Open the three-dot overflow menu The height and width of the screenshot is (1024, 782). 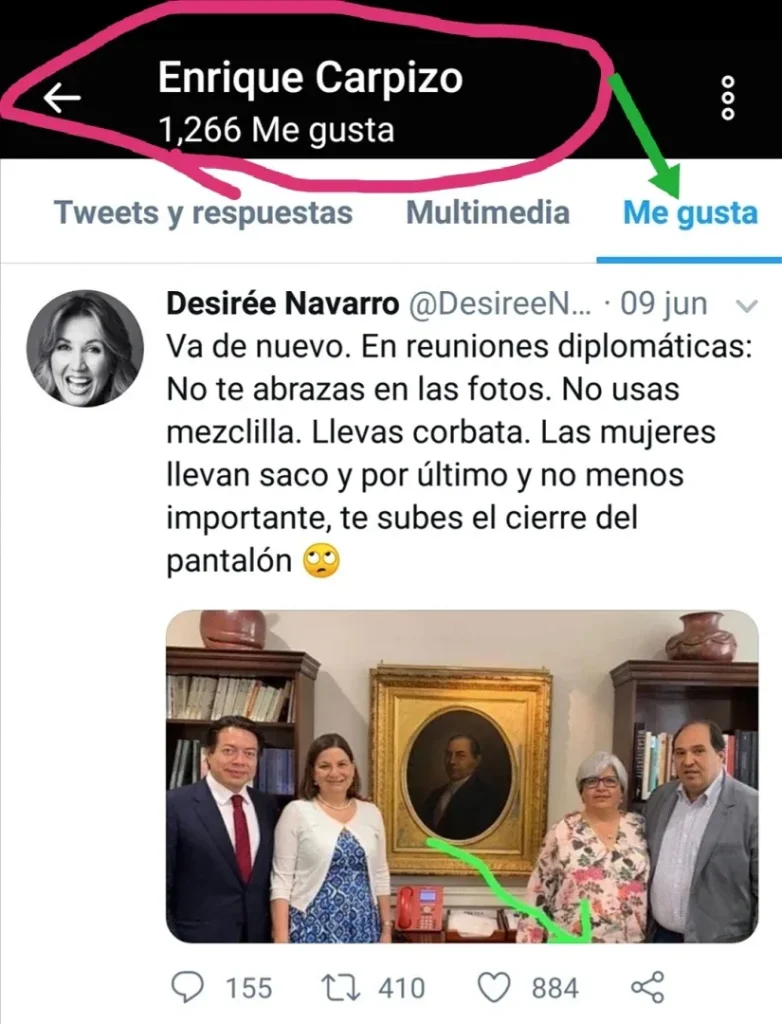click(x=728, y=98)
